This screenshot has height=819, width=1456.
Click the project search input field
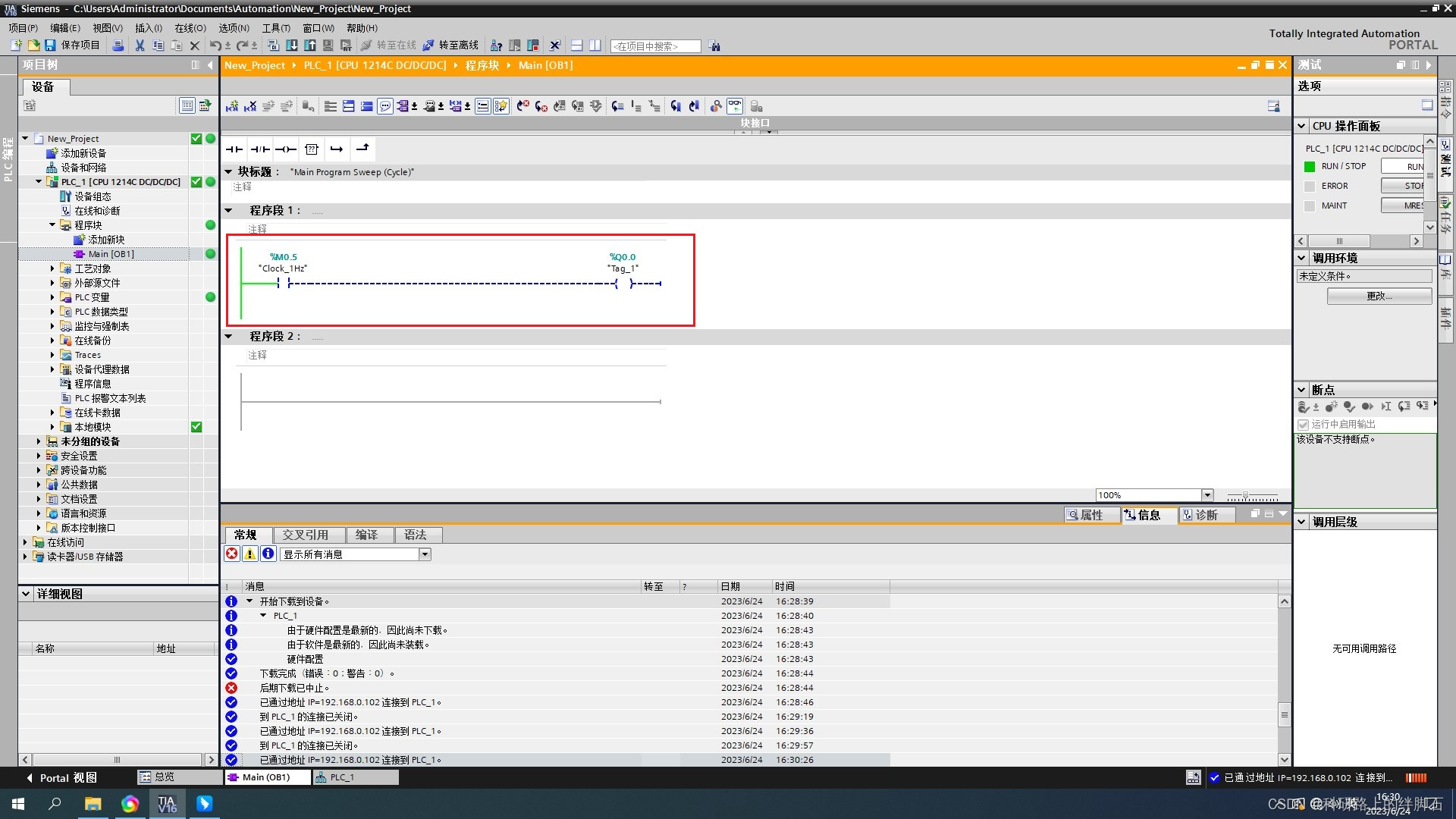655,46
